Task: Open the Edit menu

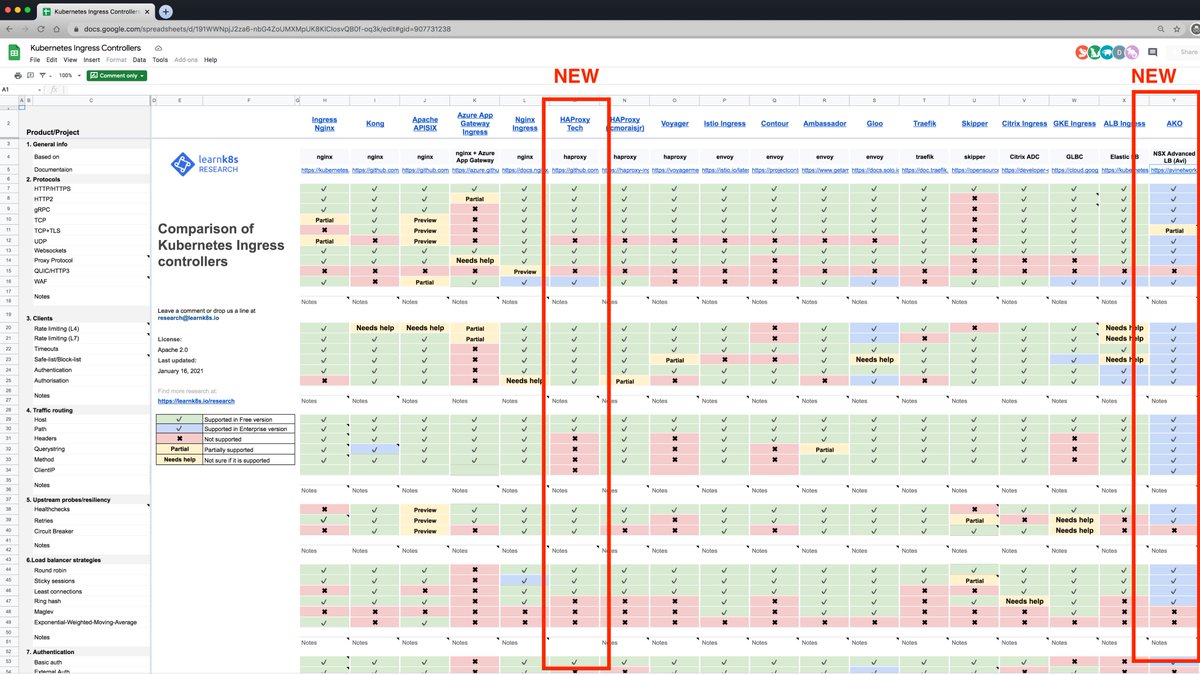Action: (x=52, y=60)
